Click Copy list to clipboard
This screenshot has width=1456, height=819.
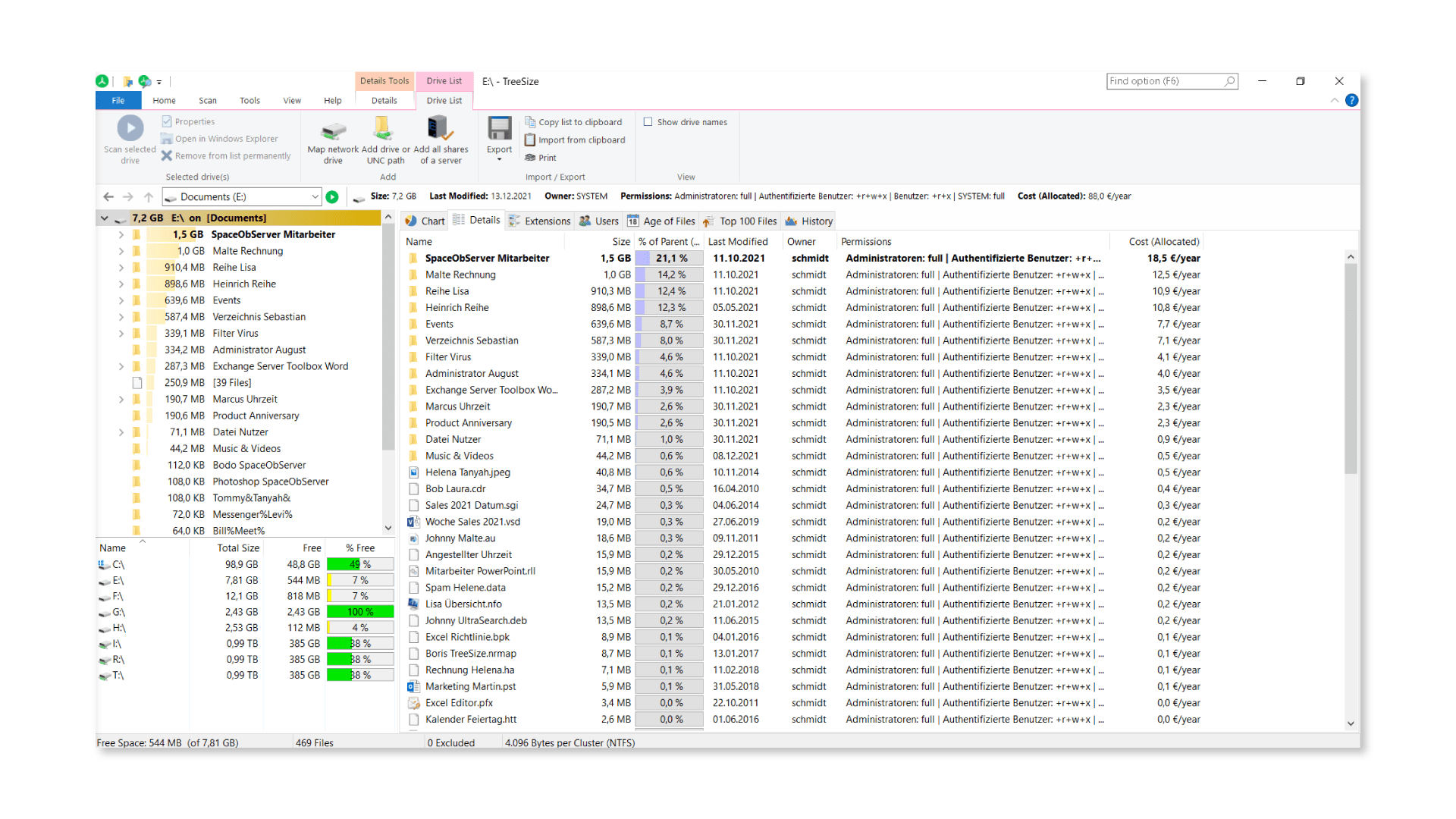[x=579, y=122]
